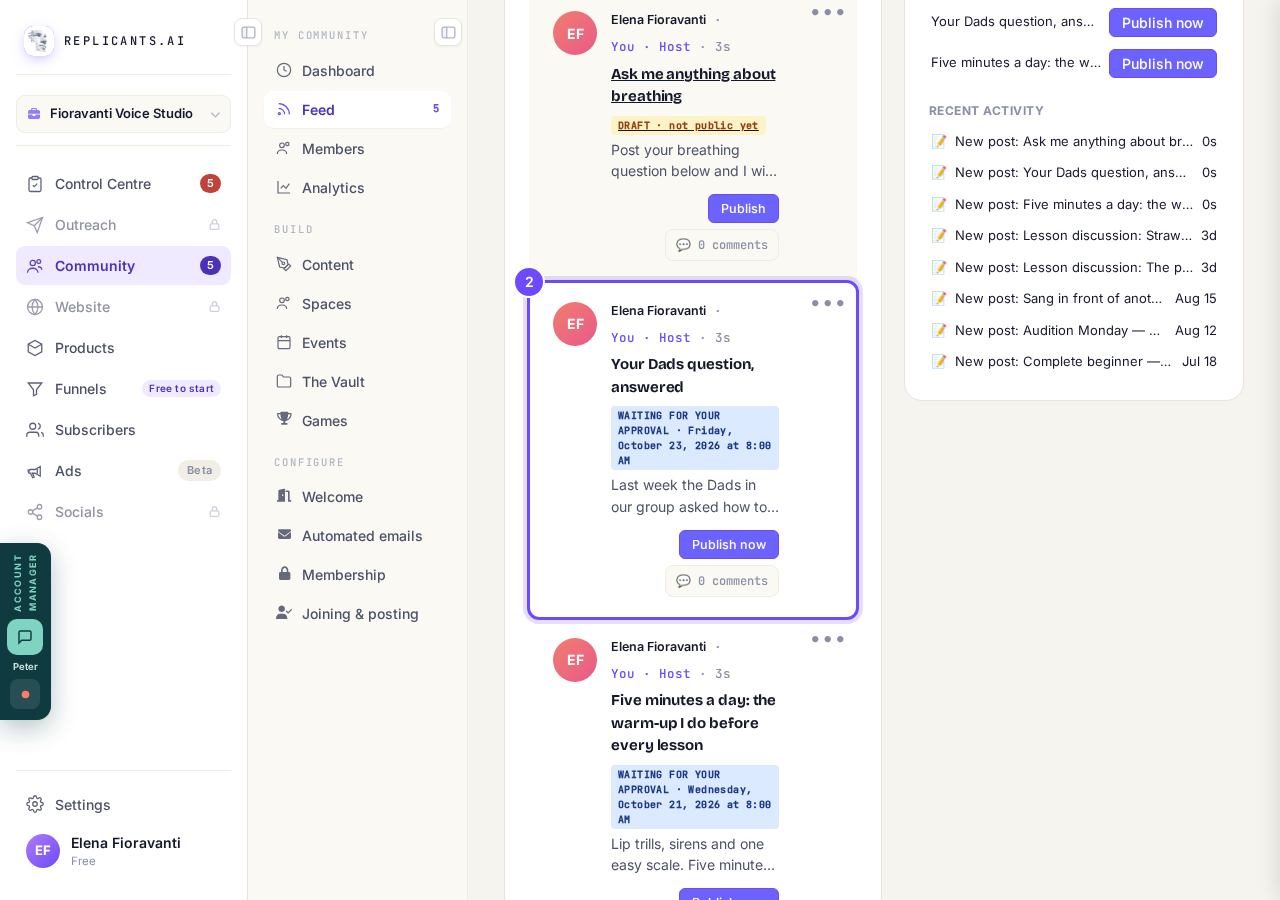1280x900 pixels.
Task: Click the Control Centre clipboard icon
Action: point(35,184)
